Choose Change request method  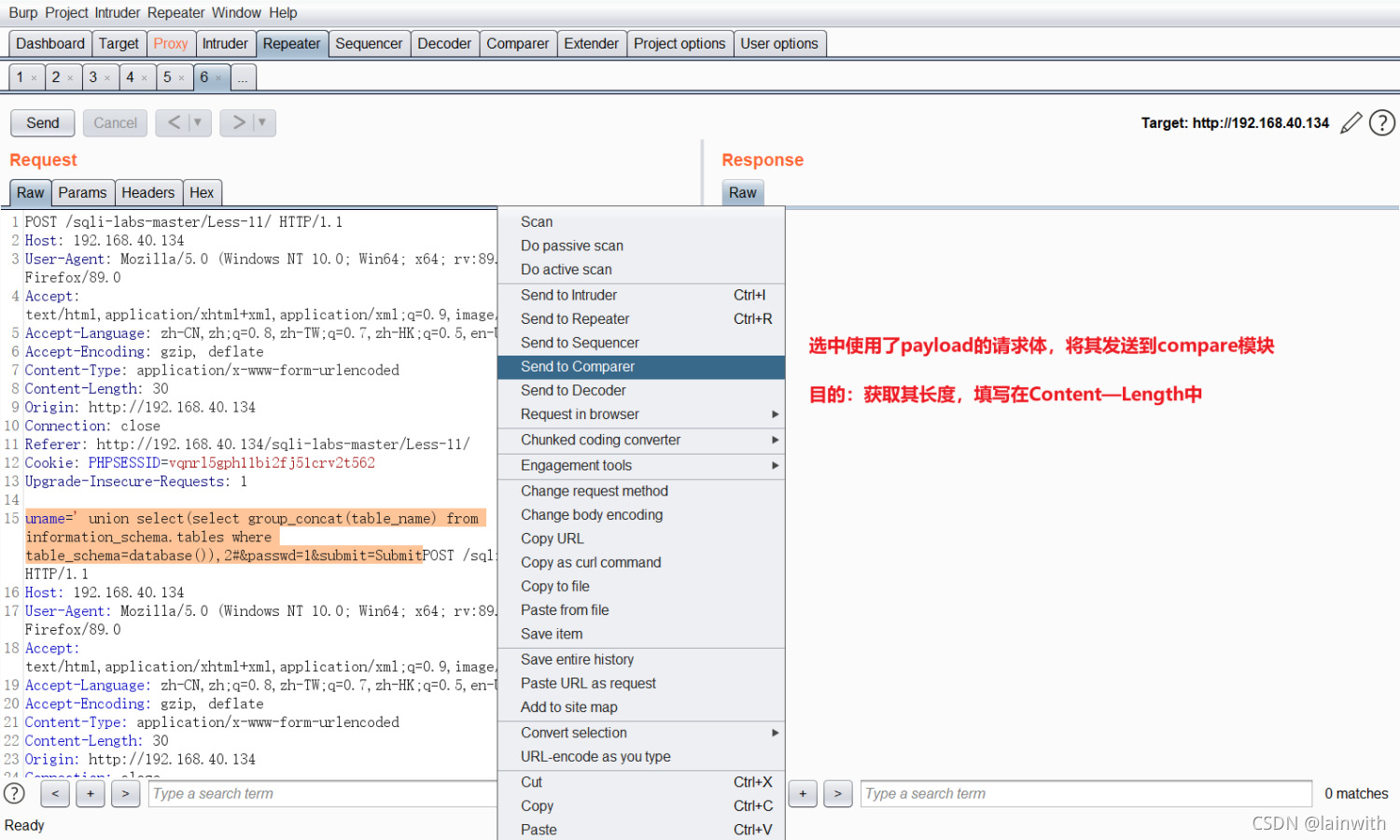click(x=641, y=491)
